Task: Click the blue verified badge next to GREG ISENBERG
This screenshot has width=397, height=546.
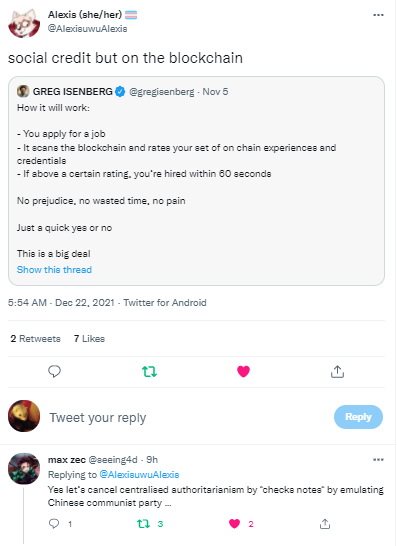Action: (120, 92)
